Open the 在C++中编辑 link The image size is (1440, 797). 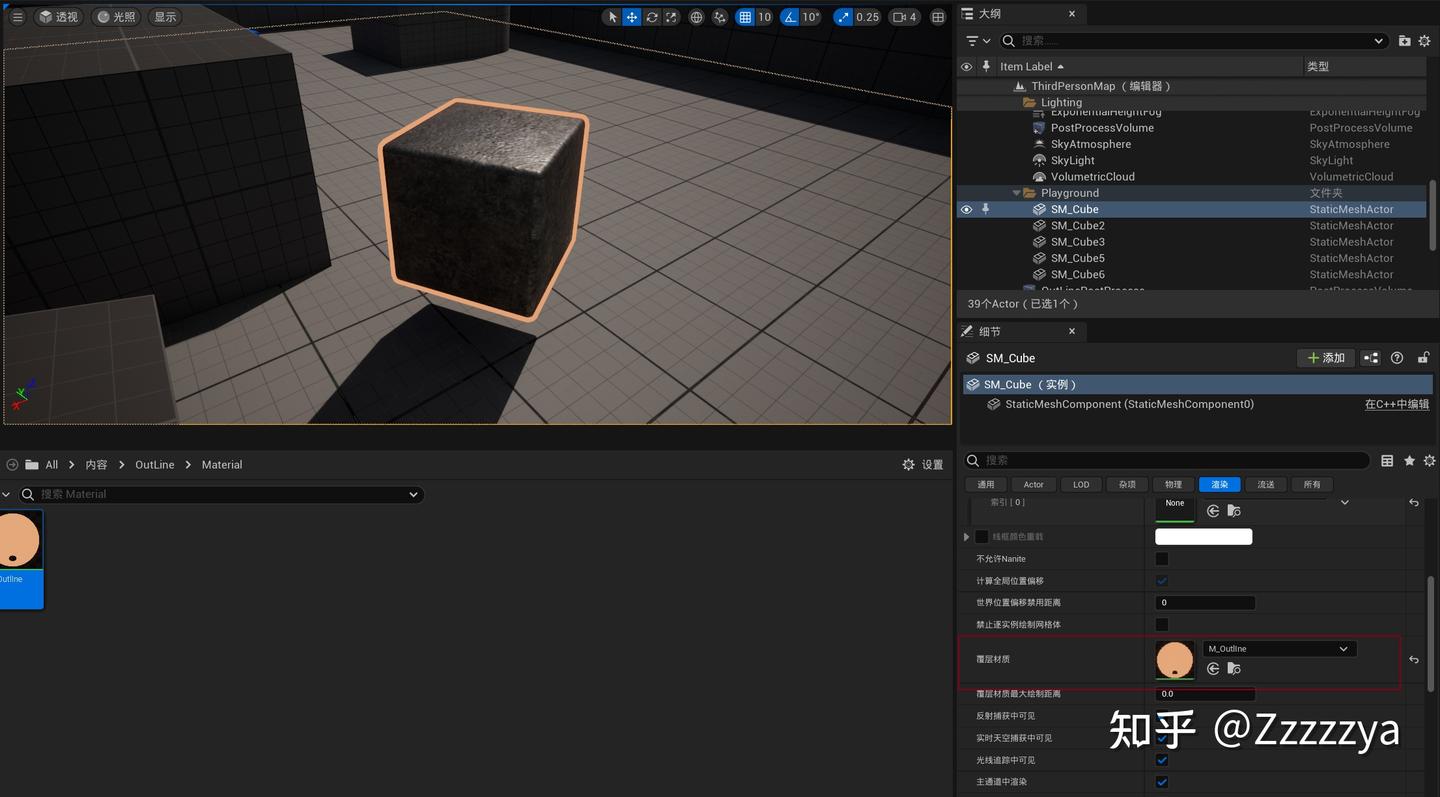click(x=1396, y=405)
